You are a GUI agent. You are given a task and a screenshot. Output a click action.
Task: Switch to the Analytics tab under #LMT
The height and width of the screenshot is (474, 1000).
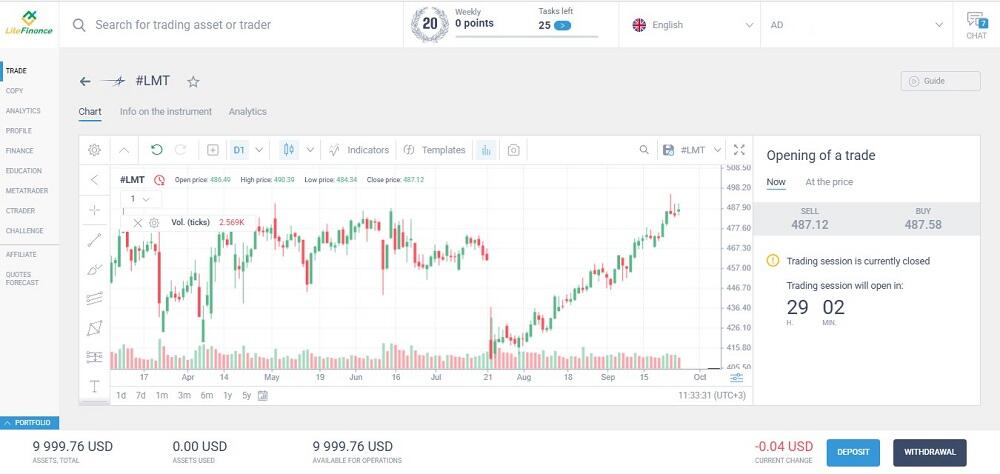[247, 112]
